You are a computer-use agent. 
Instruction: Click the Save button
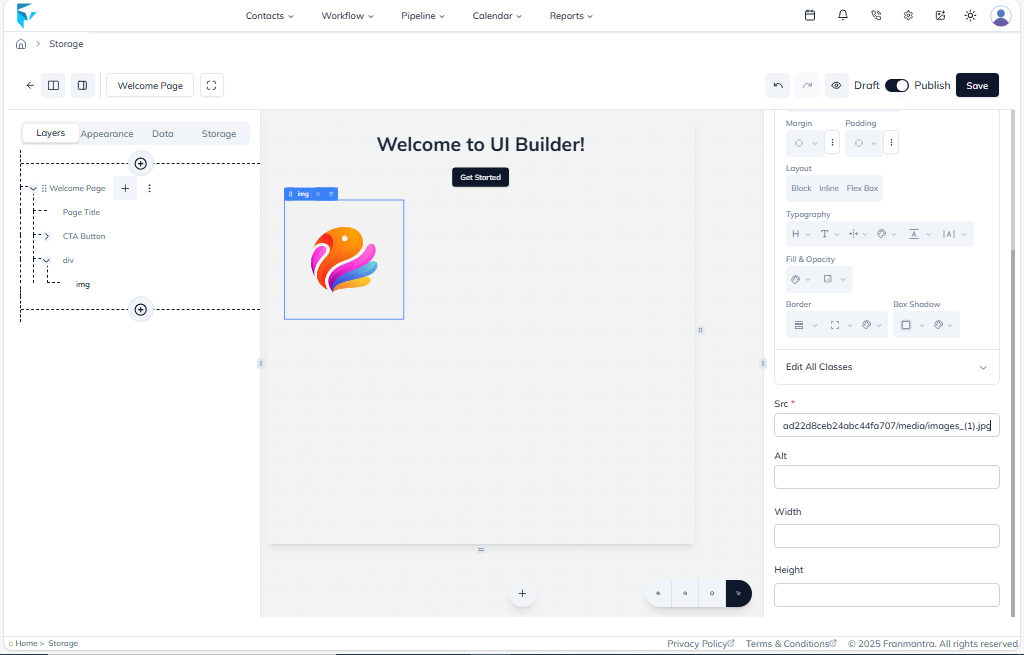point(977,85)
